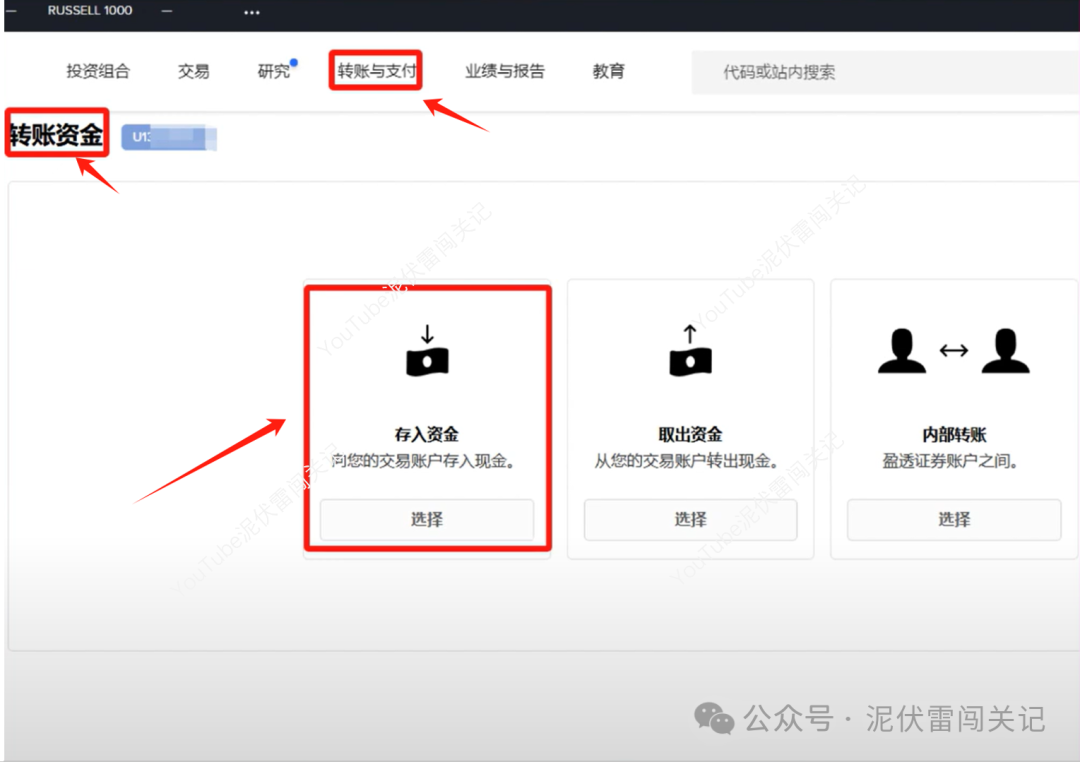1080x762 pixels.
Task: Click the WeChat 公众号 logo at bottom
Action: (715, 718)
